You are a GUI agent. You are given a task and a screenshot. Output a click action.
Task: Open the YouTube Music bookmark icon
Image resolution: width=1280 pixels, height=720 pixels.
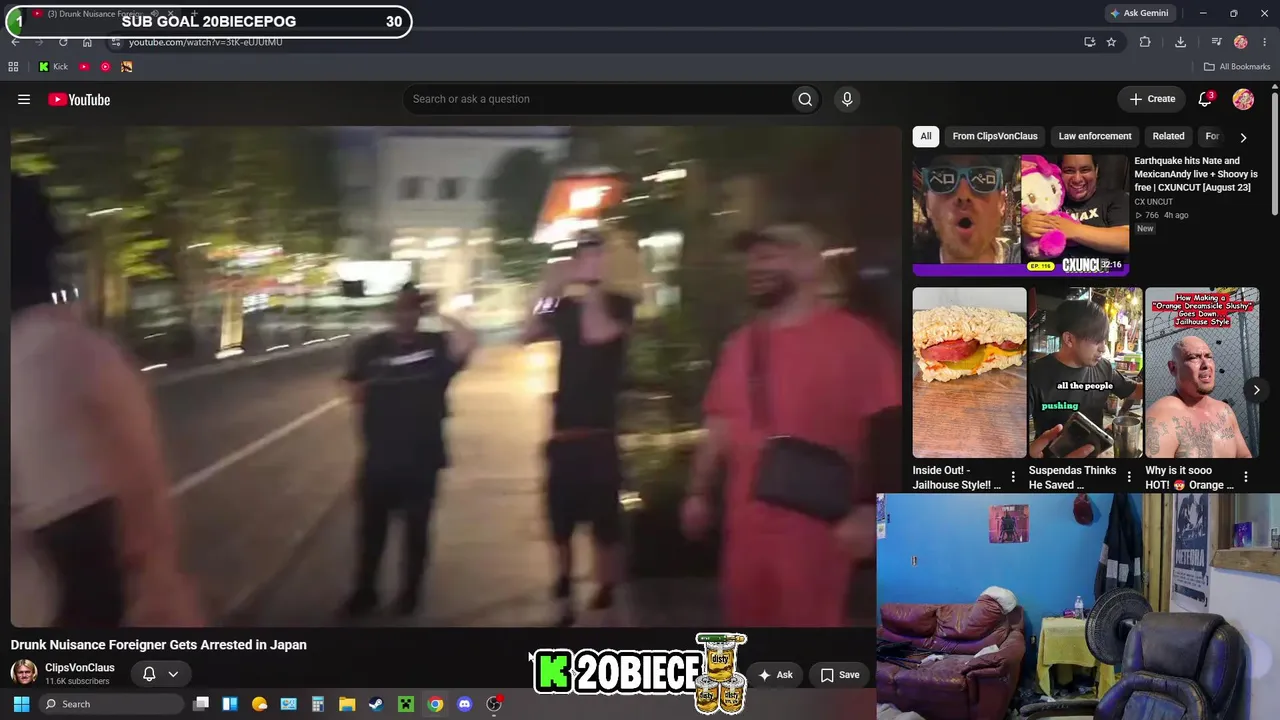[105, 67]
